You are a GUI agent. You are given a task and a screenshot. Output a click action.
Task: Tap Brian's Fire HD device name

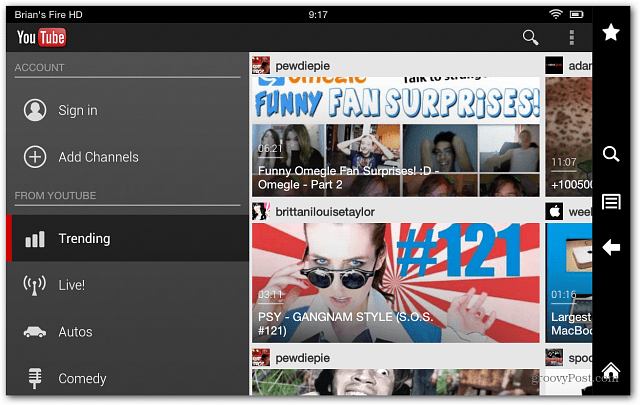48,15
